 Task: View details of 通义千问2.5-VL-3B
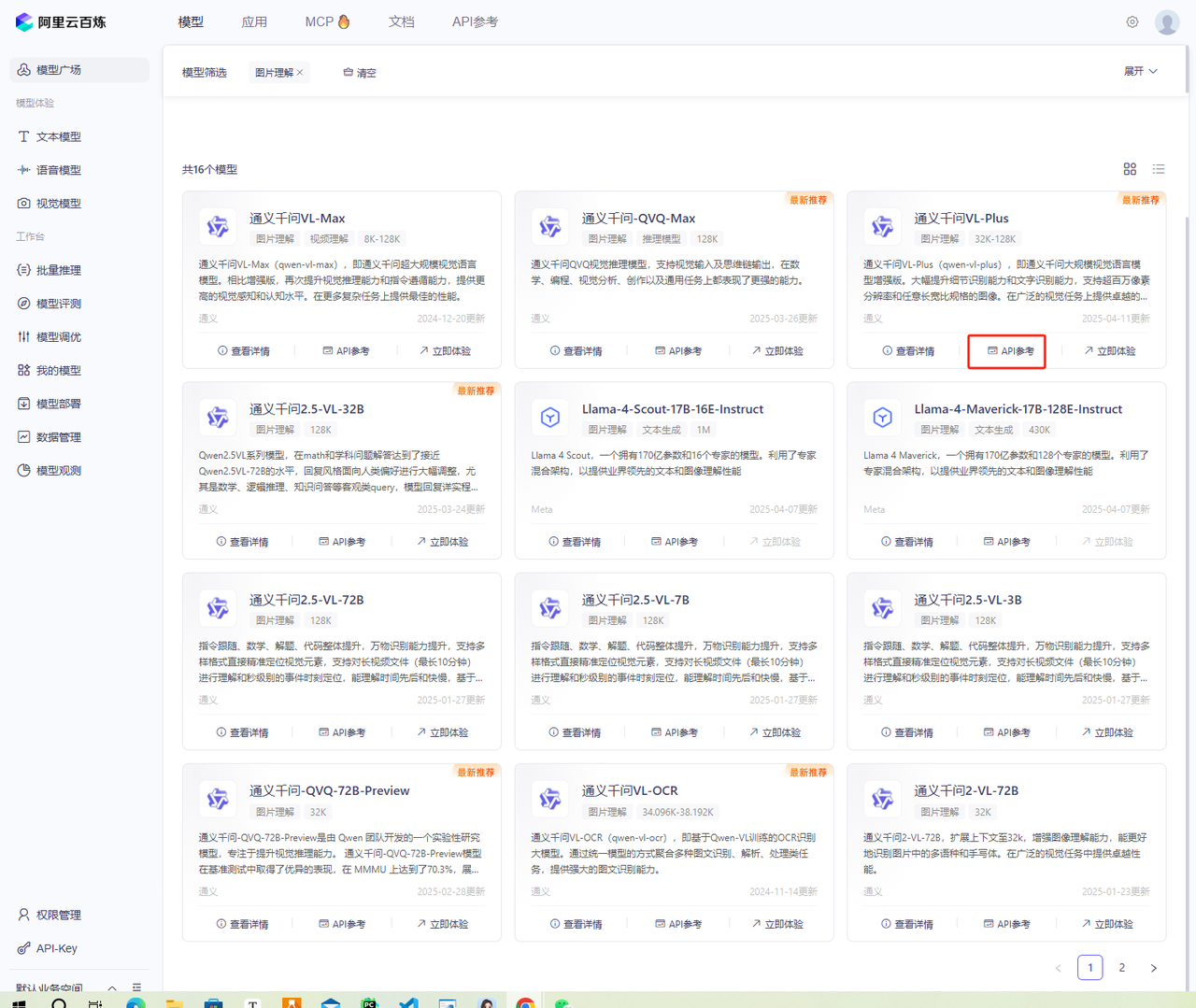click(x=907, y=732)
